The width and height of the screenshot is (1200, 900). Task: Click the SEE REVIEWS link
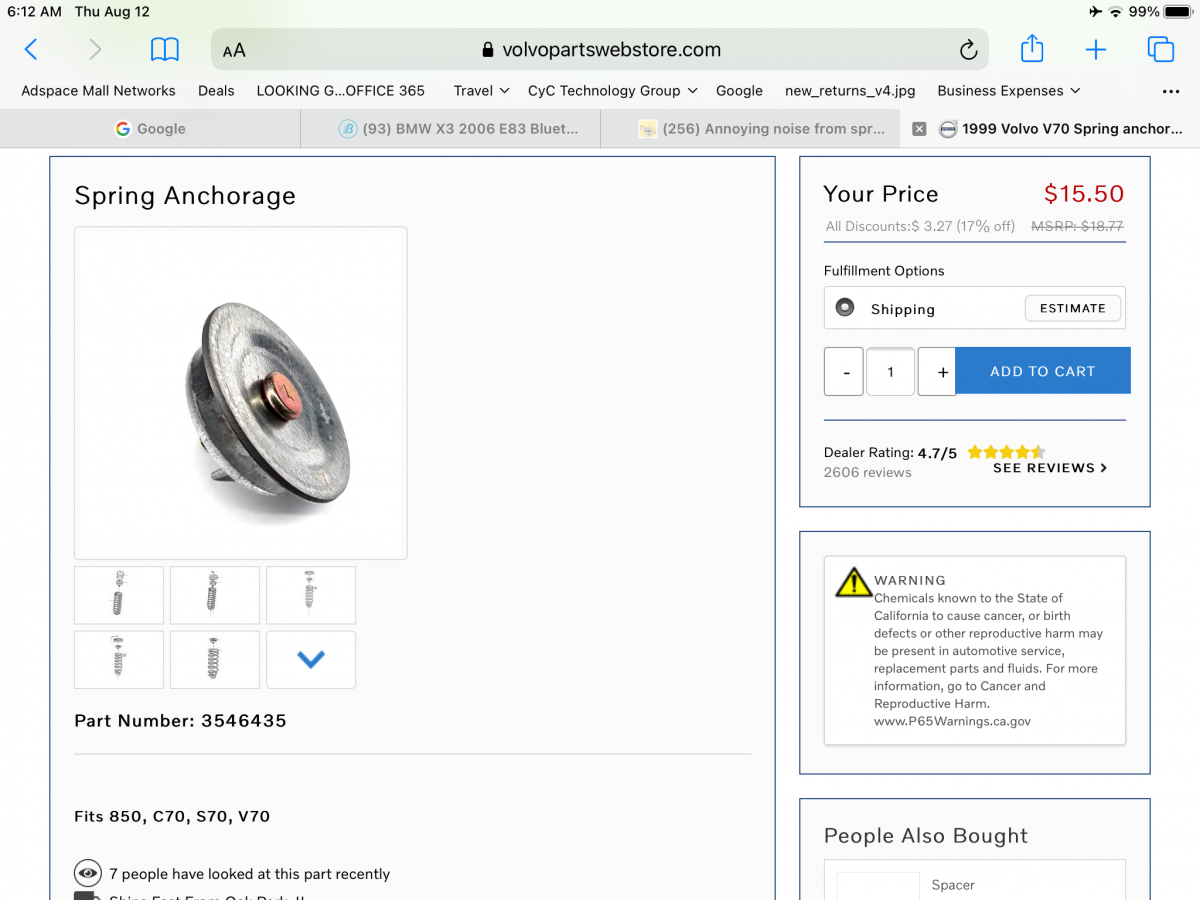[1050, 468]
